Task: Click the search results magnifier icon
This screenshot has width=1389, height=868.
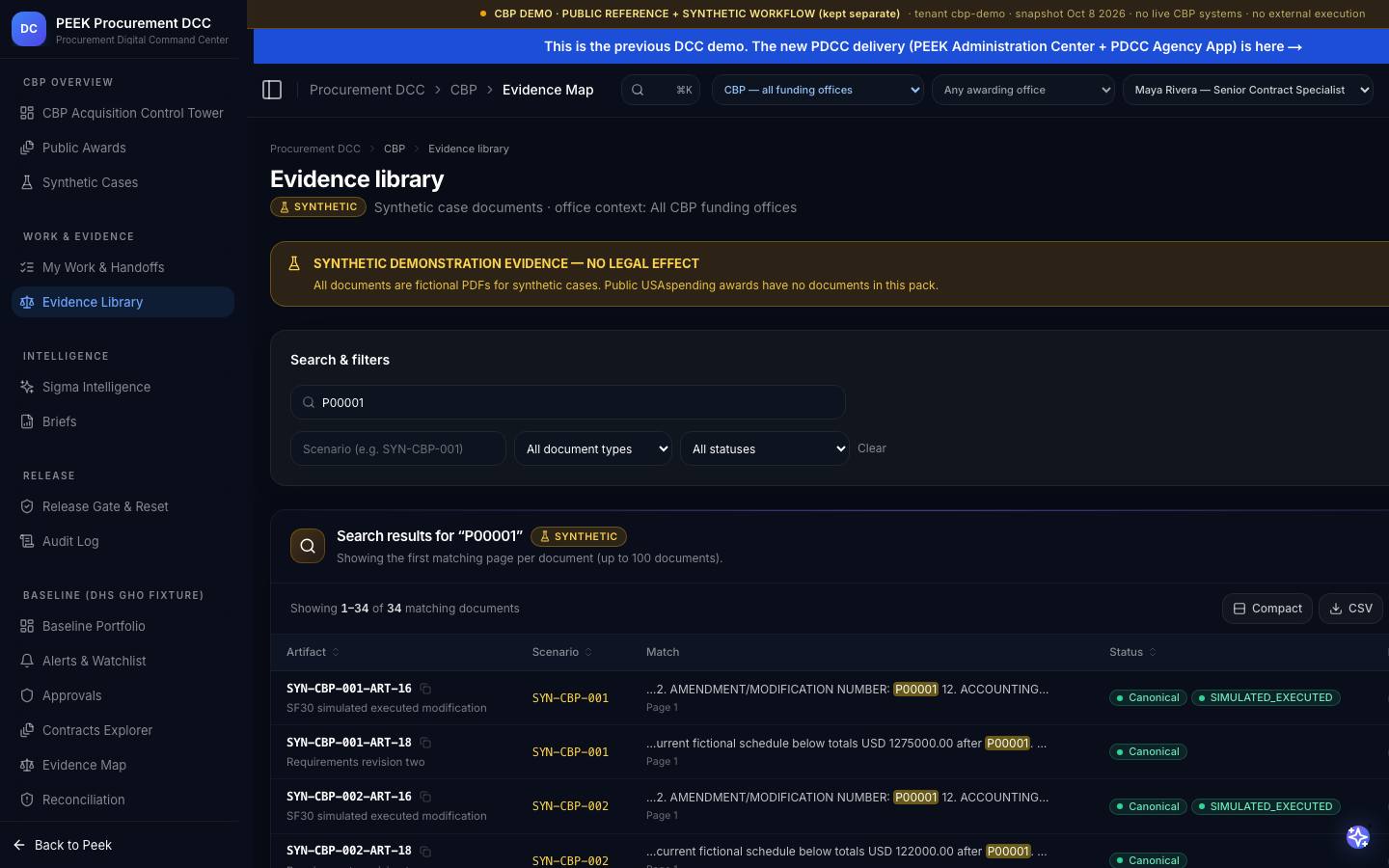Action: point(308,546)
